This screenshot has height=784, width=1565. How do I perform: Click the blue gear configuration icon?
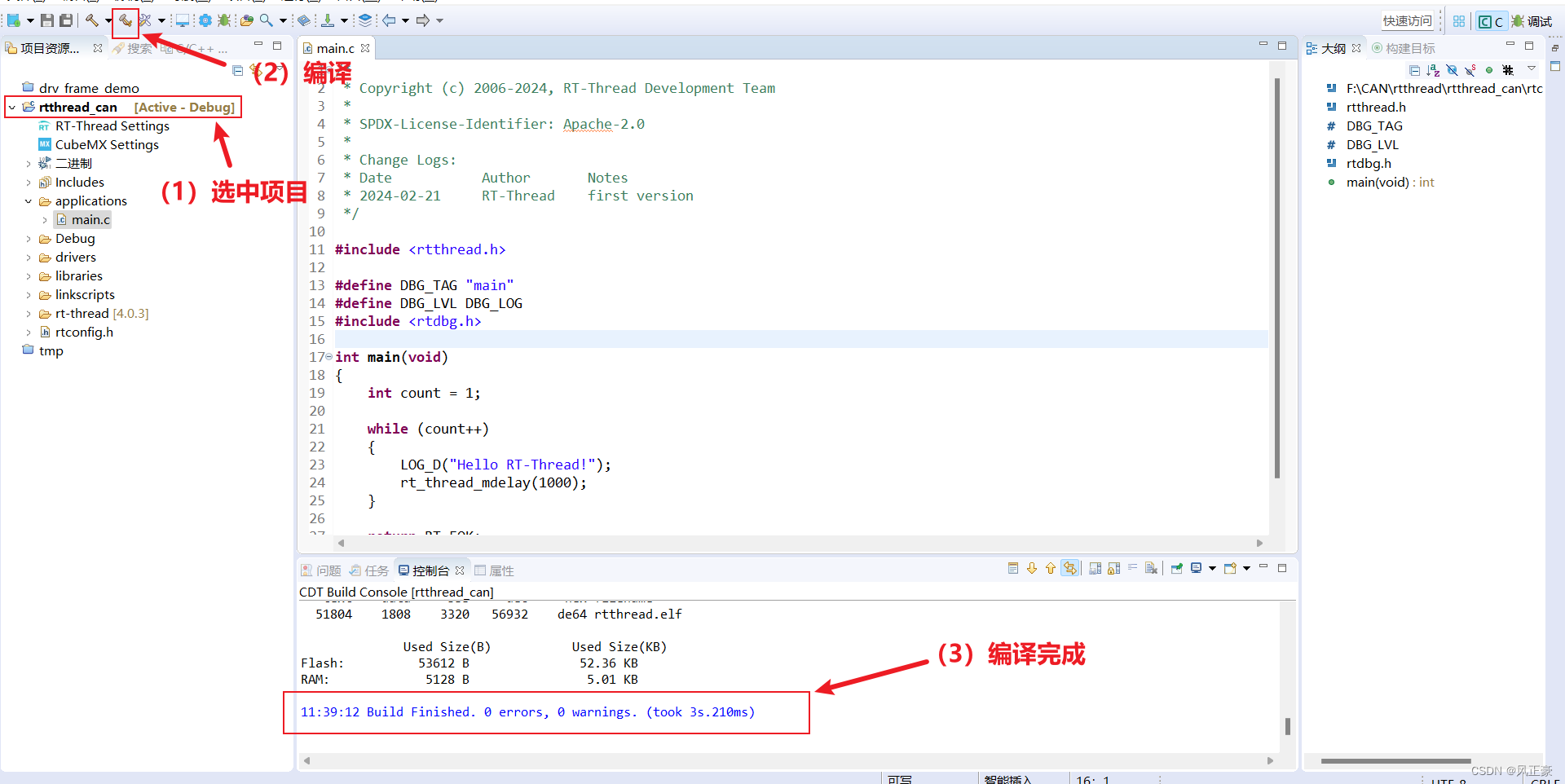coord(205,20)
